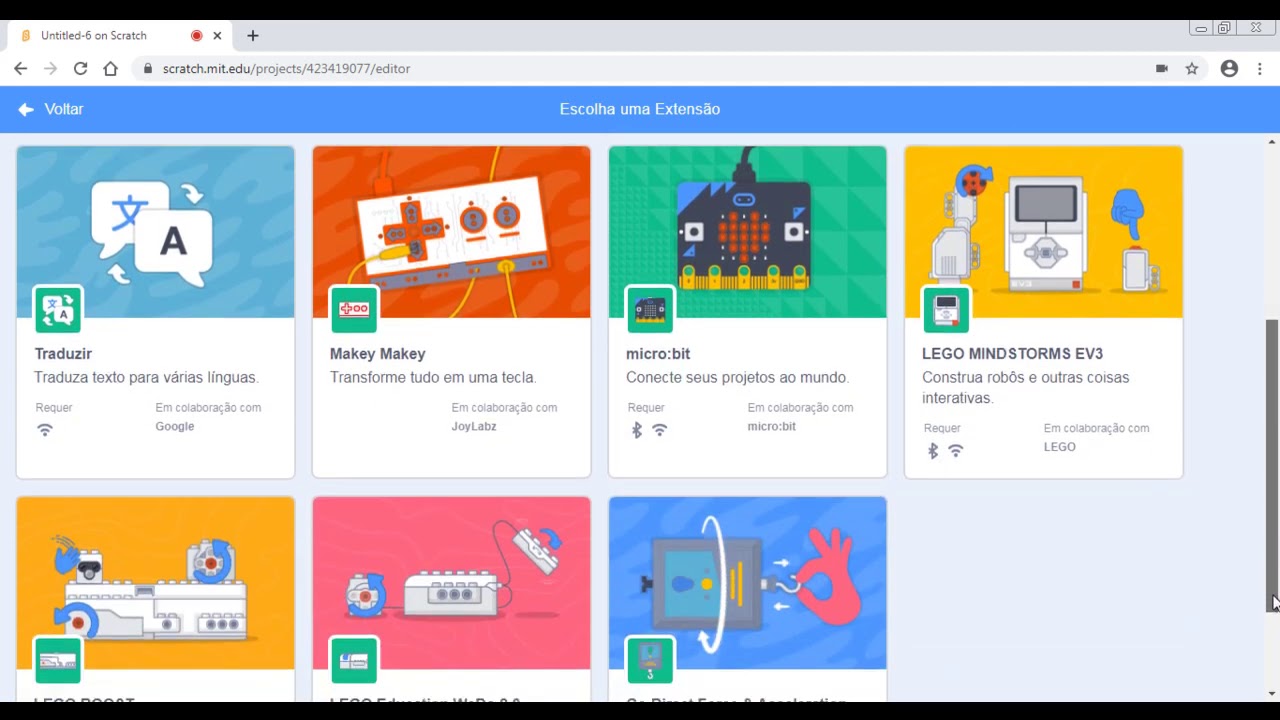1280x720 pixels.
Task: Click the Wi-Fi icon under LEGO MINDSTORMS EV3
Action: (956, 451)
